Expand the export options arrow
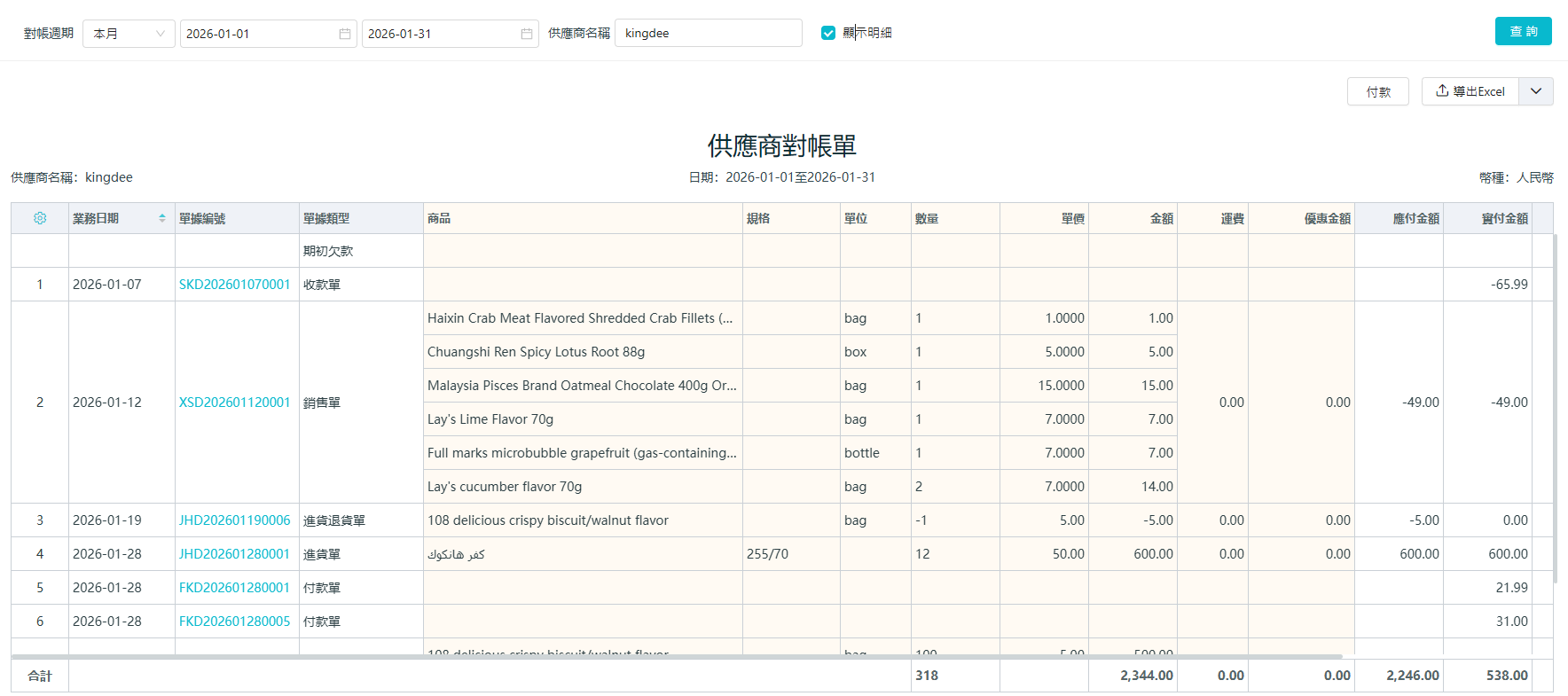The image size is (1568, 696). point(1536,91)
